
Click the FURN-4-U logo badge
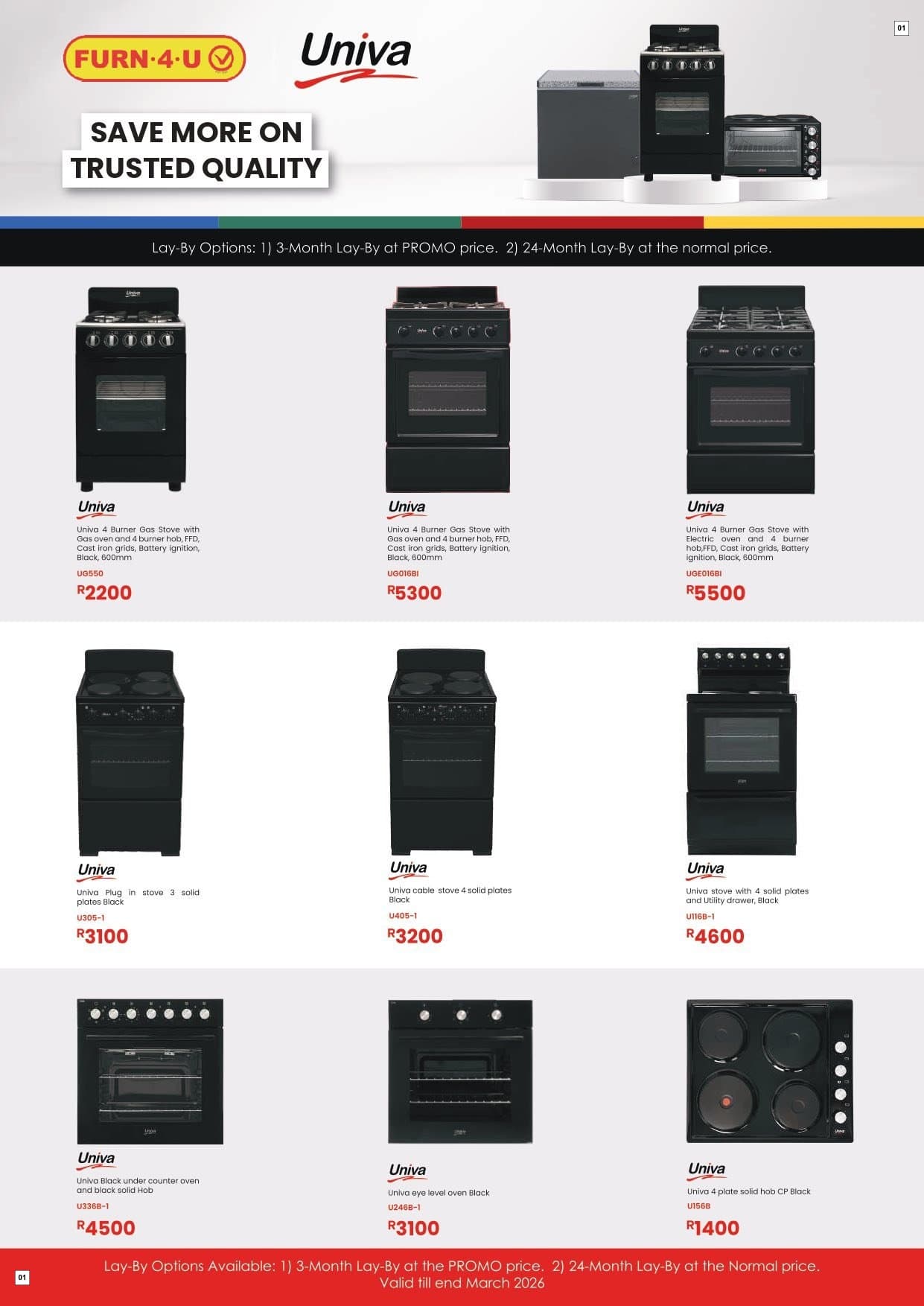154,58
